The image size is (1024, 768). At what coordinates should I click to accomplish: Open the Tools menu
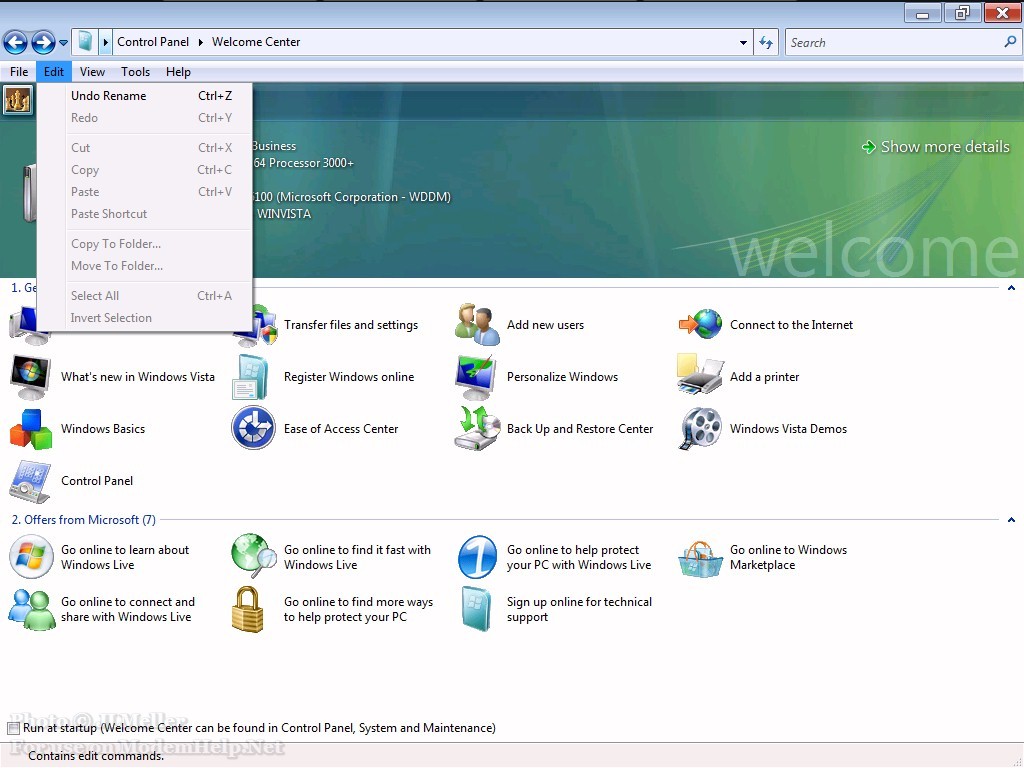(135, 72)
